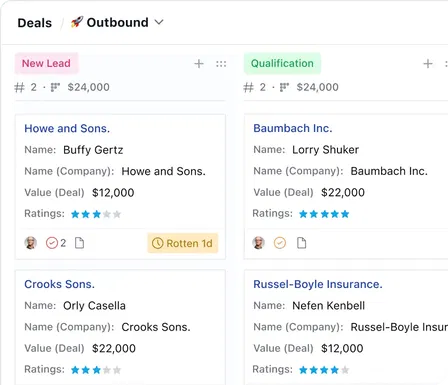The height and width of the screenshot is (385, 448).
Task: Add a deal in Qualification column
Action: point(428,64)
